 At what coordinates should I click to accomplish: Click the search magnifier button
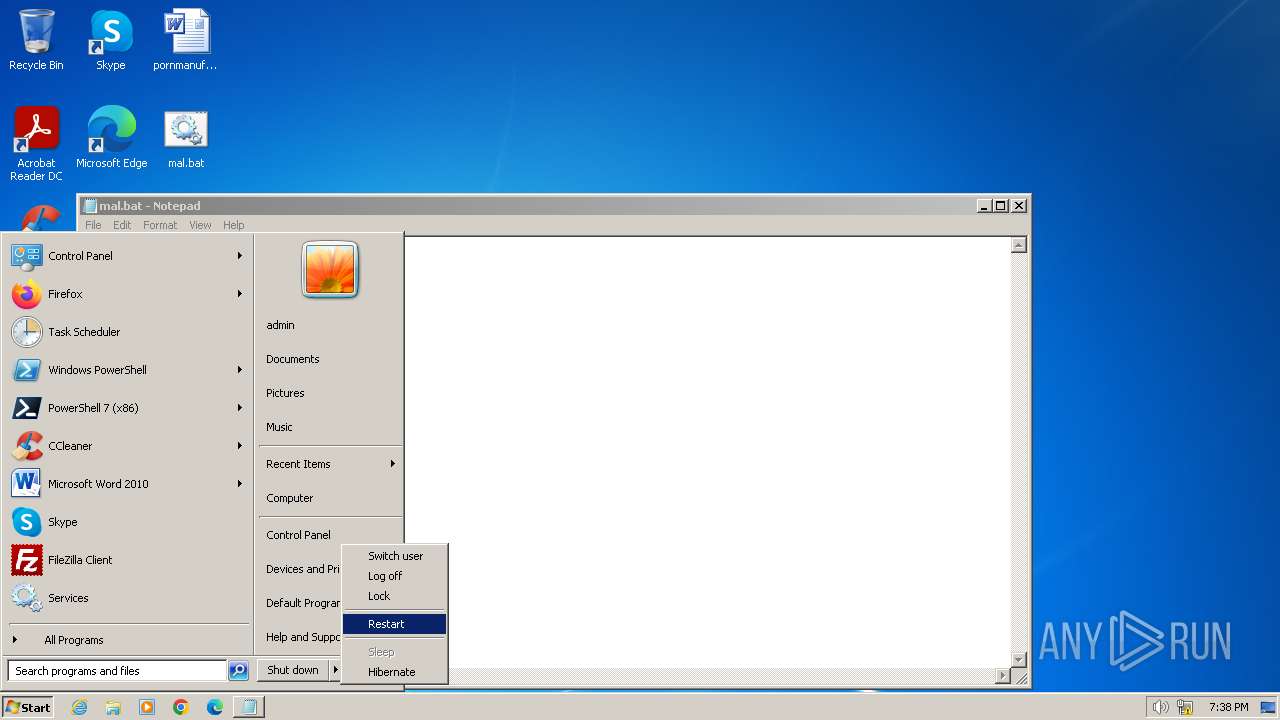pos(238,671)
